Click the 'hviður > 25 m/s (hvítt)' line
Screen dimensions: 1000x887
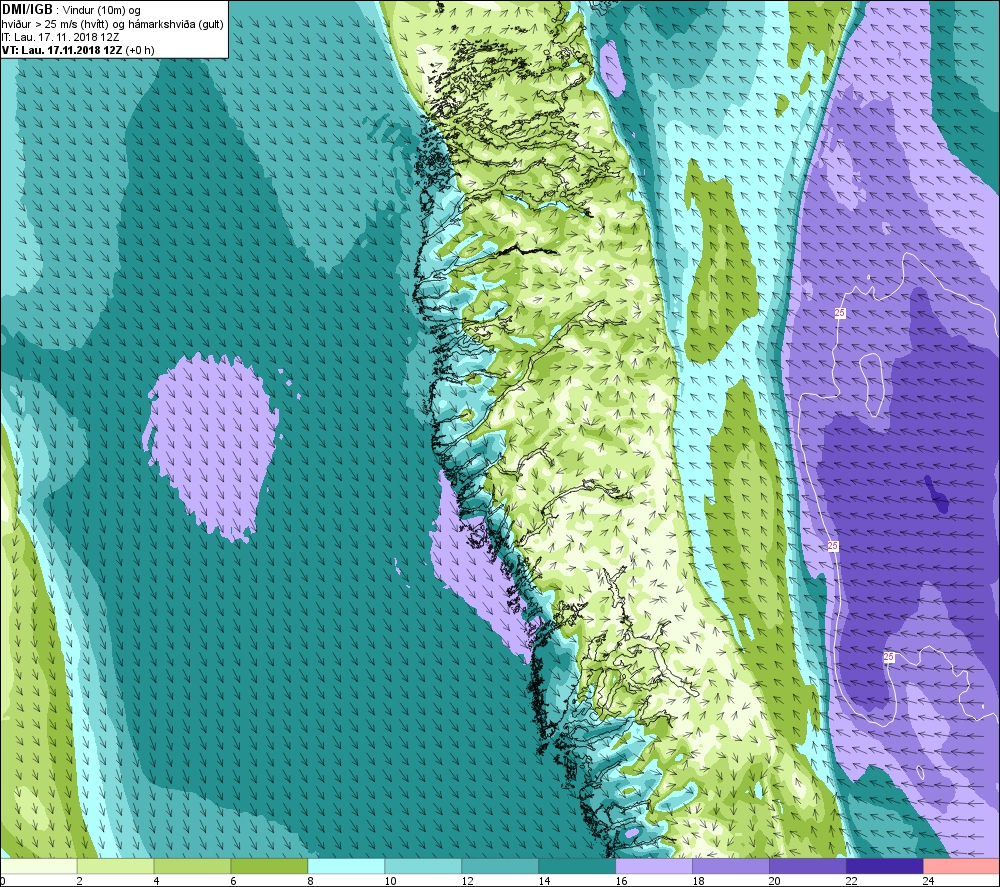tap(54, 24)
